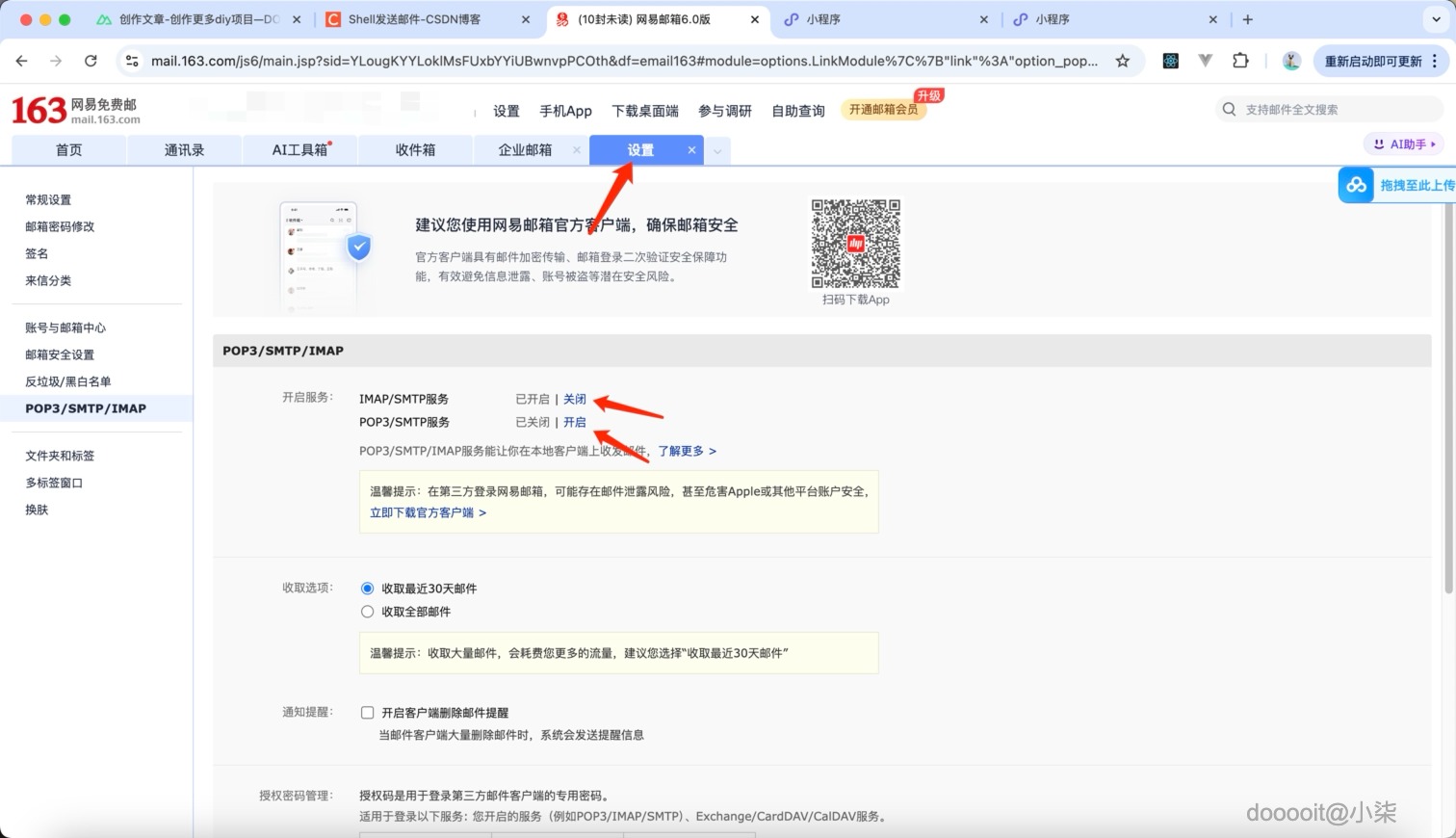Enable 开启客户端删除邮件提醒 checkbox

(367, 712)
